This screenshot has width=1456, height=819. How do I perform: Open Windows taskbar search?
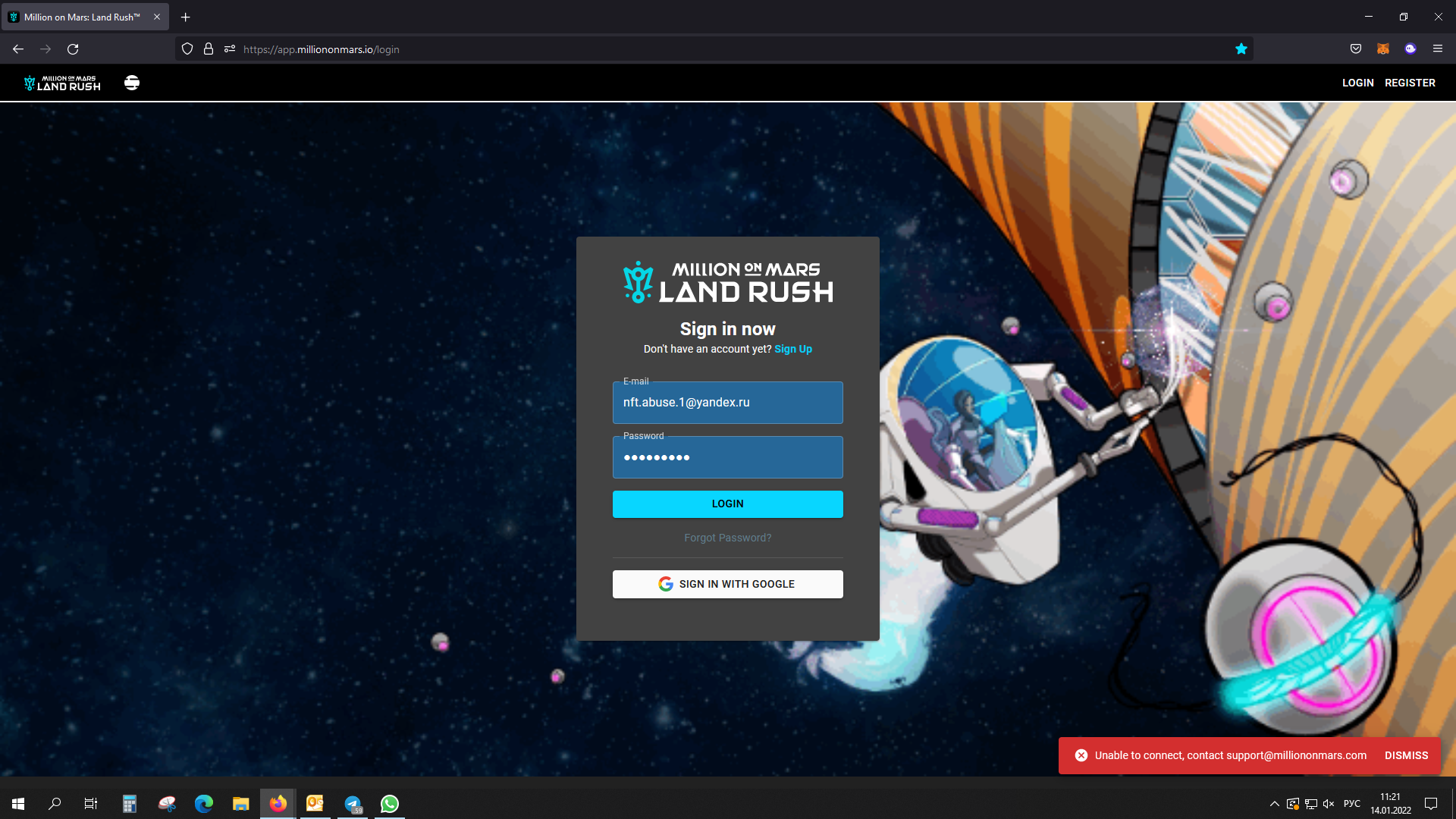[x=55, y=804]
